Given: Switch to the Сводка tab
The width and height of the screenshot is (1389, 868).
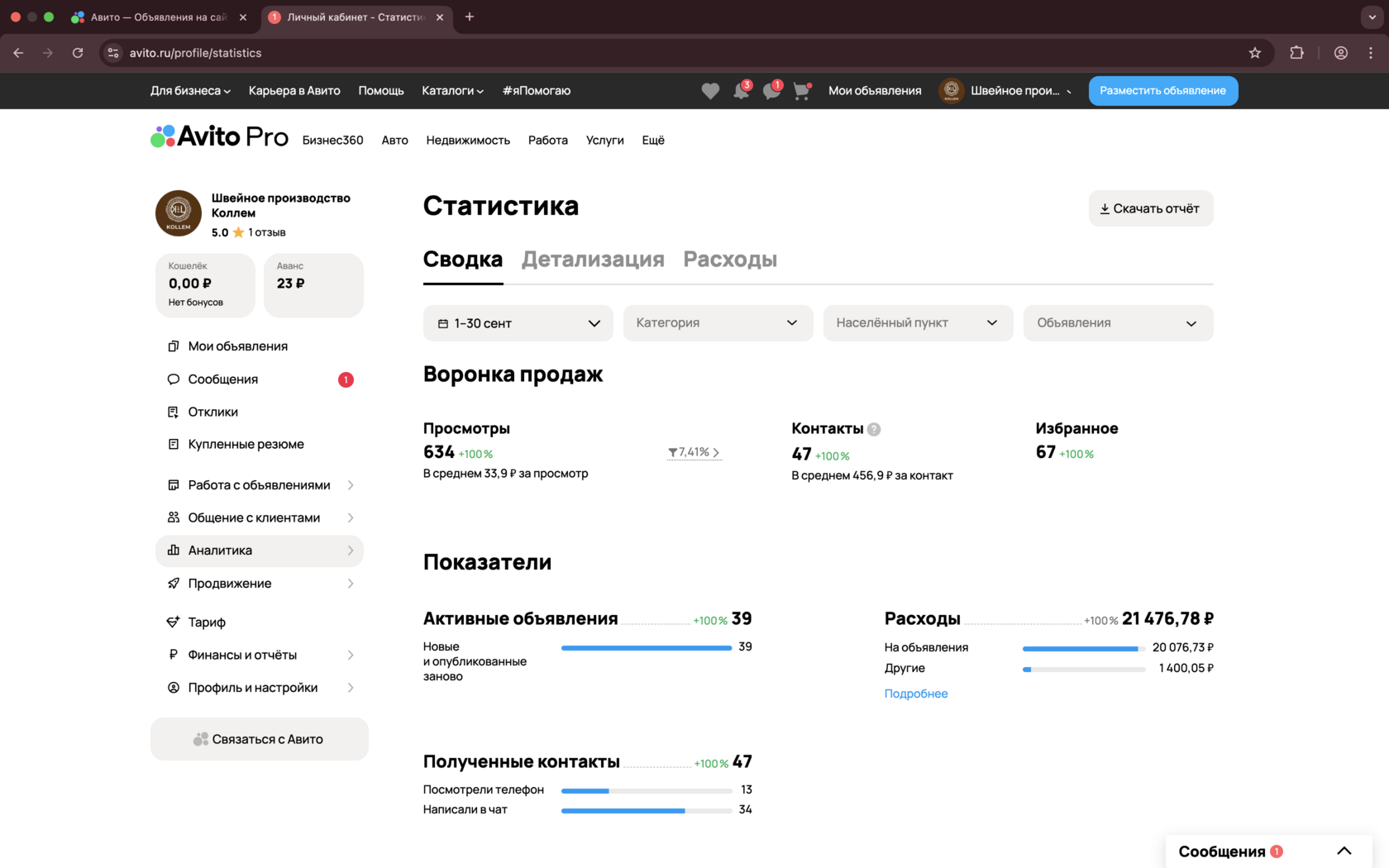Looking at the screenshot, I should coord(463,260).
